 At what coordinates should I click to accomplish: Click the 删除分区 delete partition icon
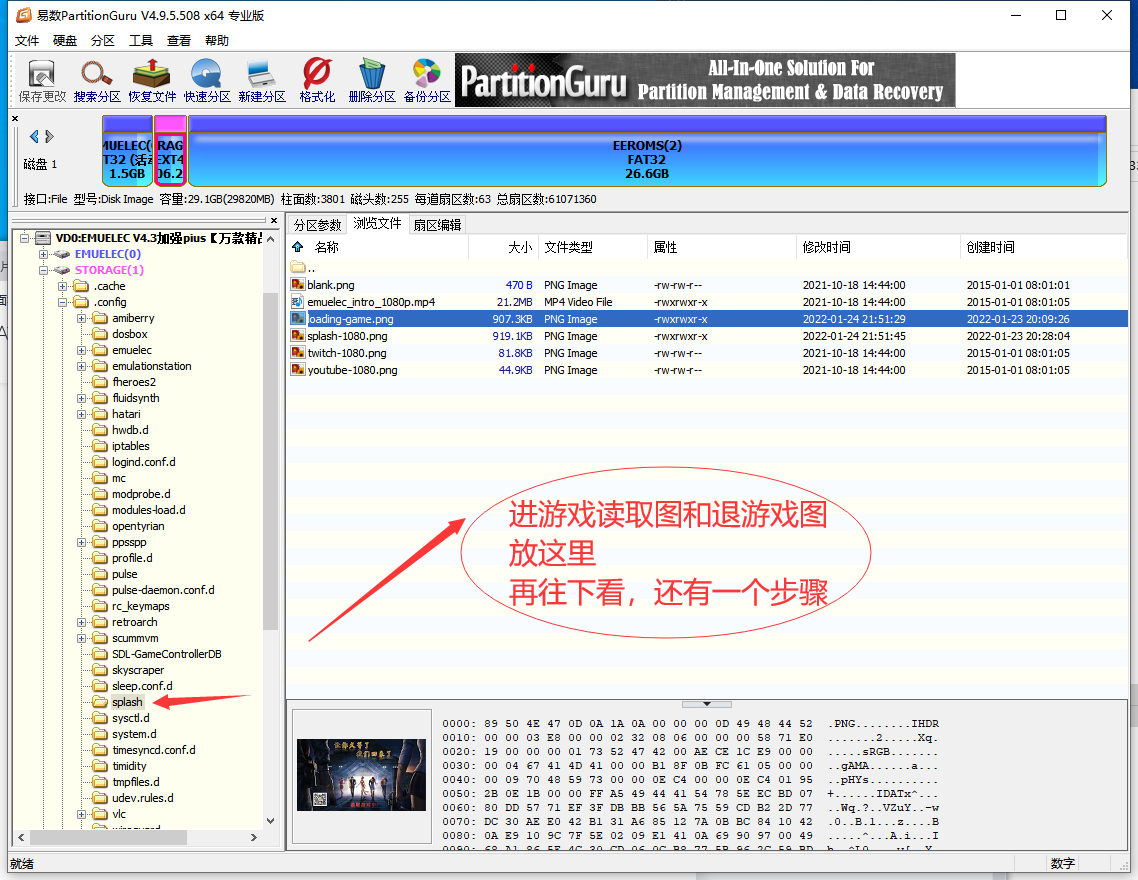pos(372,81)
